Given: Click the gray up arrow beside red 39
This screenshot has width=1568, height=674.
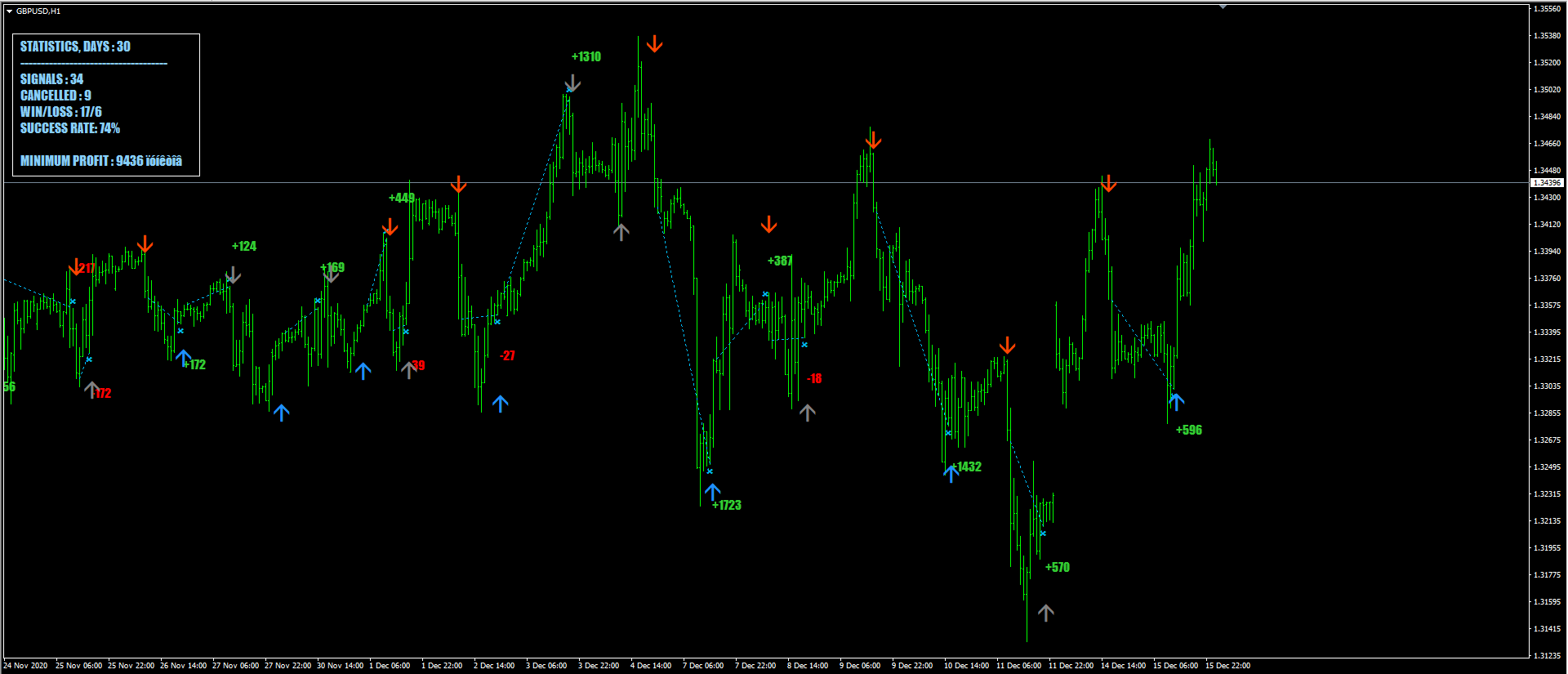Looking at the screenshot, I should tap(408, 370).
